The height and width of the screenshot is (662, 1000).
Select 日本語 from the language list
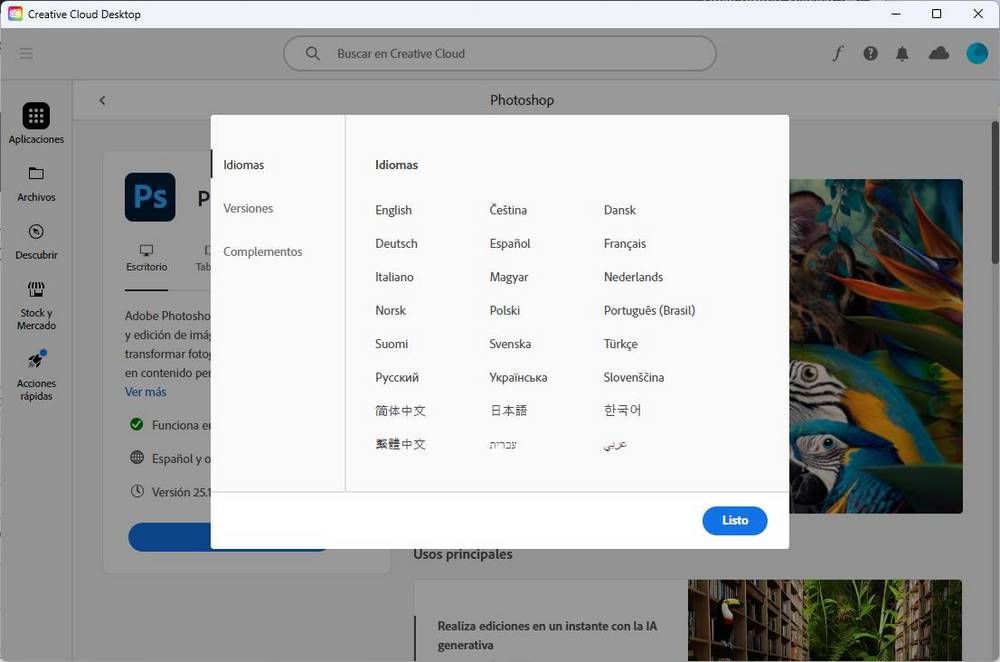click(x=507, y=410)
